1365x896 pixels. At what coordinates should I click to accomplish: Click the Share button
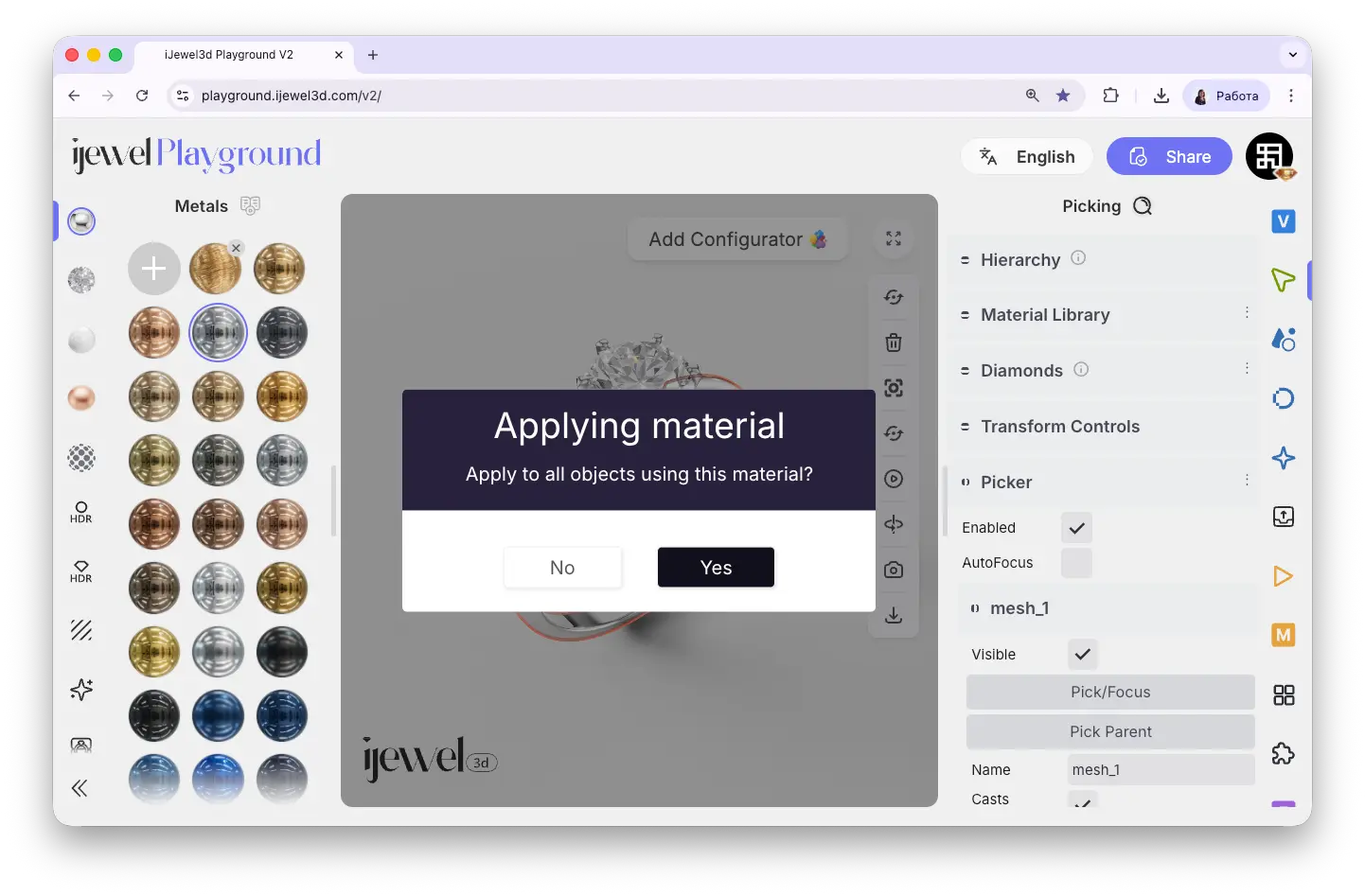(1169, 156)
